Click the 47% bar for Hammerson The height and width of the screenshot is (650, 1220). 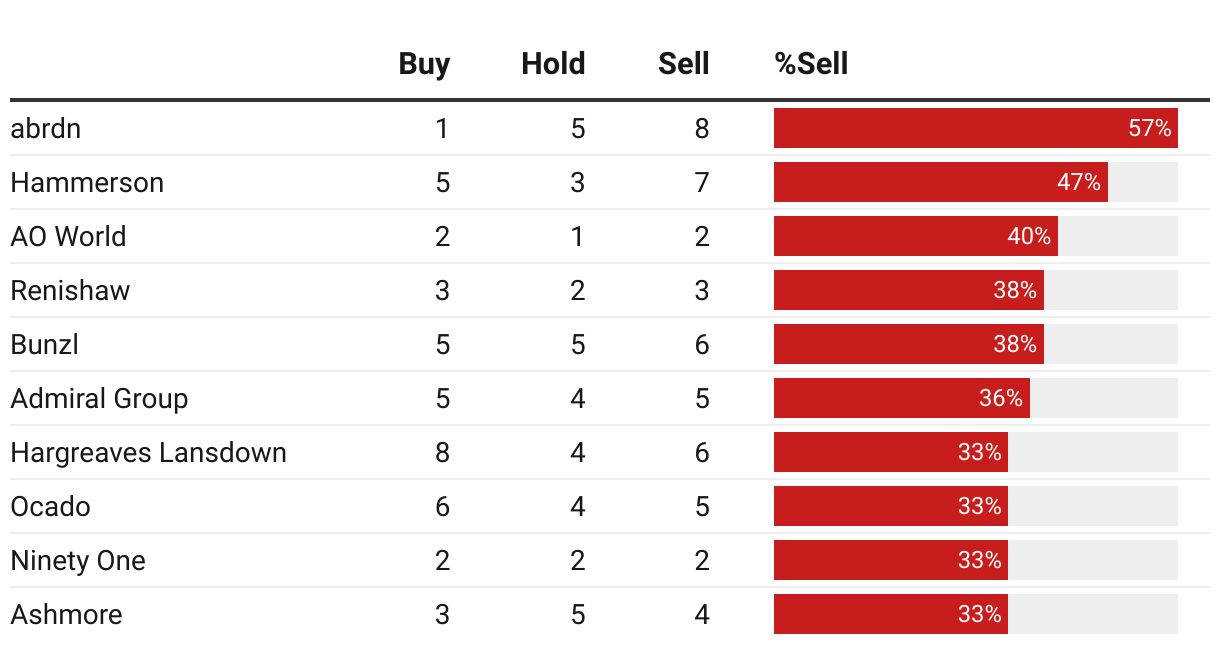point(941,182)
